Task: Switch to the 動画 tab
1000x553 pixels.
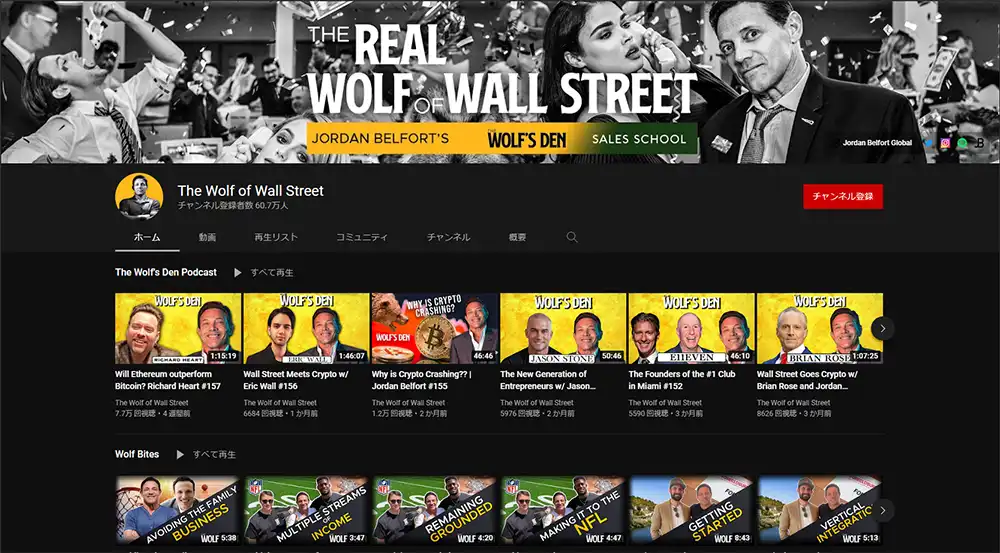Action: [x=207, y=237]
